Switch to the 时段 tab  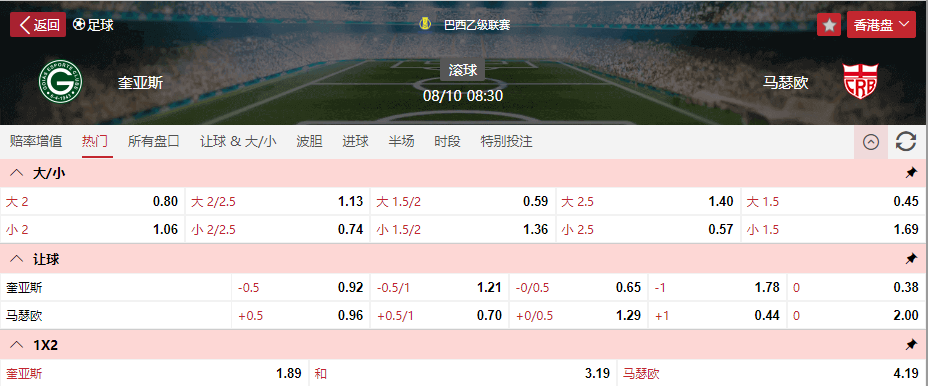(x=447, y=141)
